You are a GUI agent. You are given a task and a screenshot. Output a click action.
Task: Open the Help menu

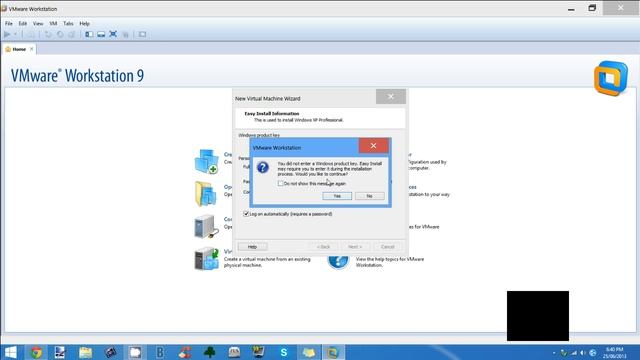tap(84, 24)
